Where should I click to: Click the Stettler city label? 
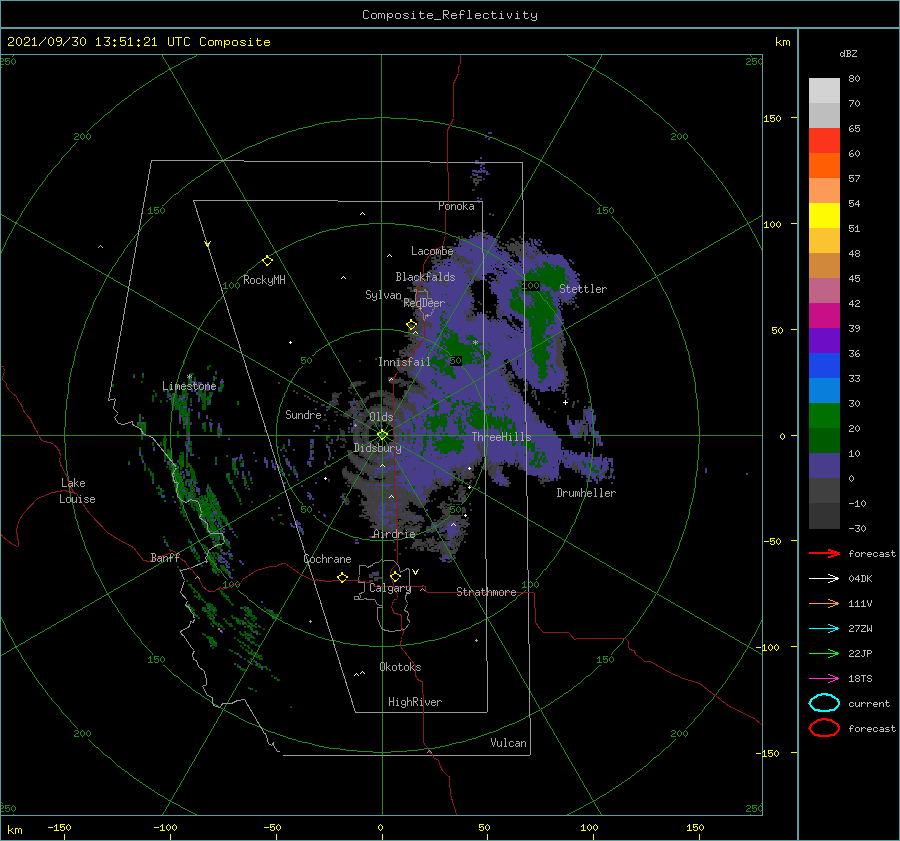pos(583,289)
